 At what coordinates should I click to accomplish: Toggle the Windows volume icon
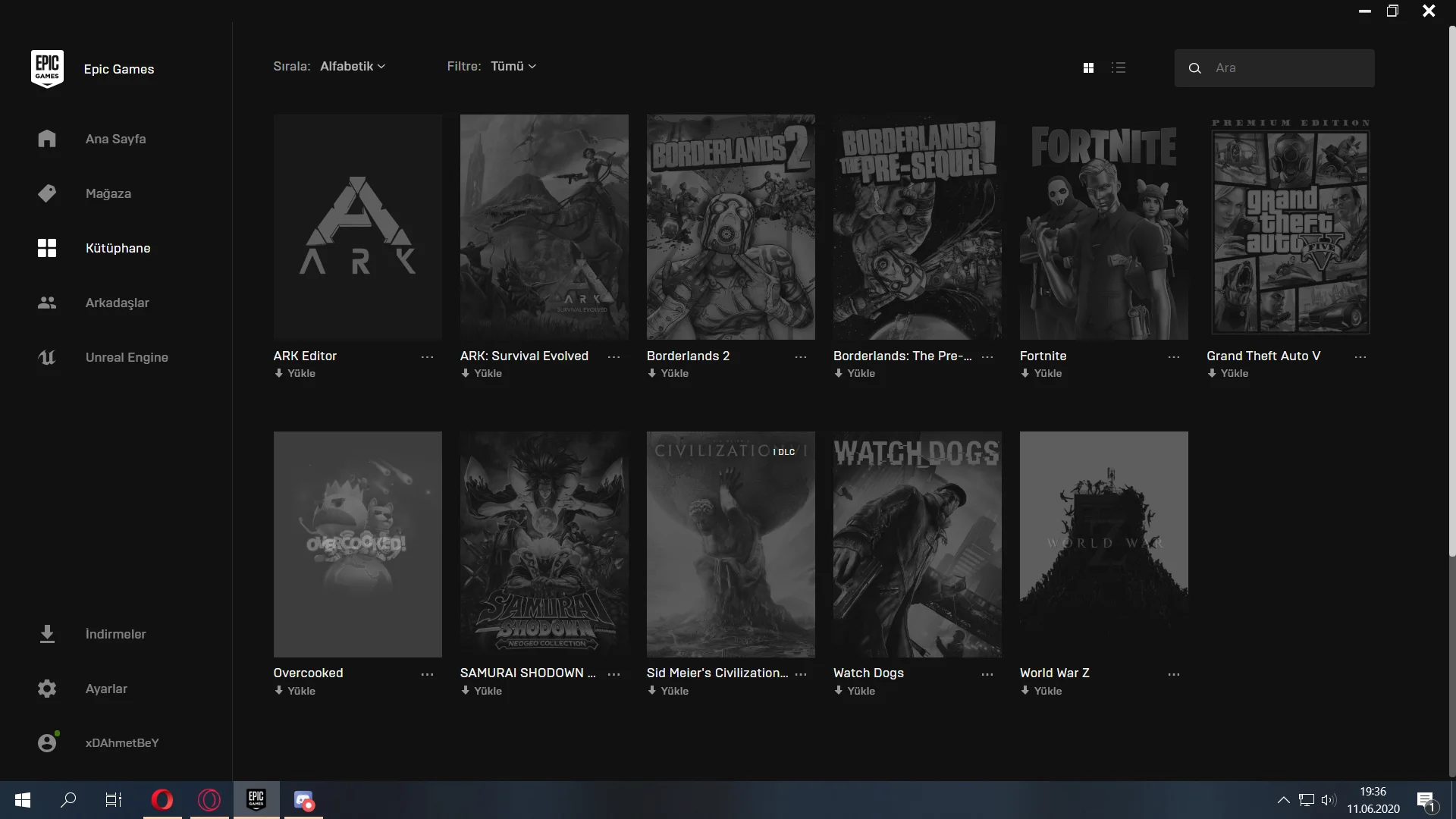[x=1329, y=800]
